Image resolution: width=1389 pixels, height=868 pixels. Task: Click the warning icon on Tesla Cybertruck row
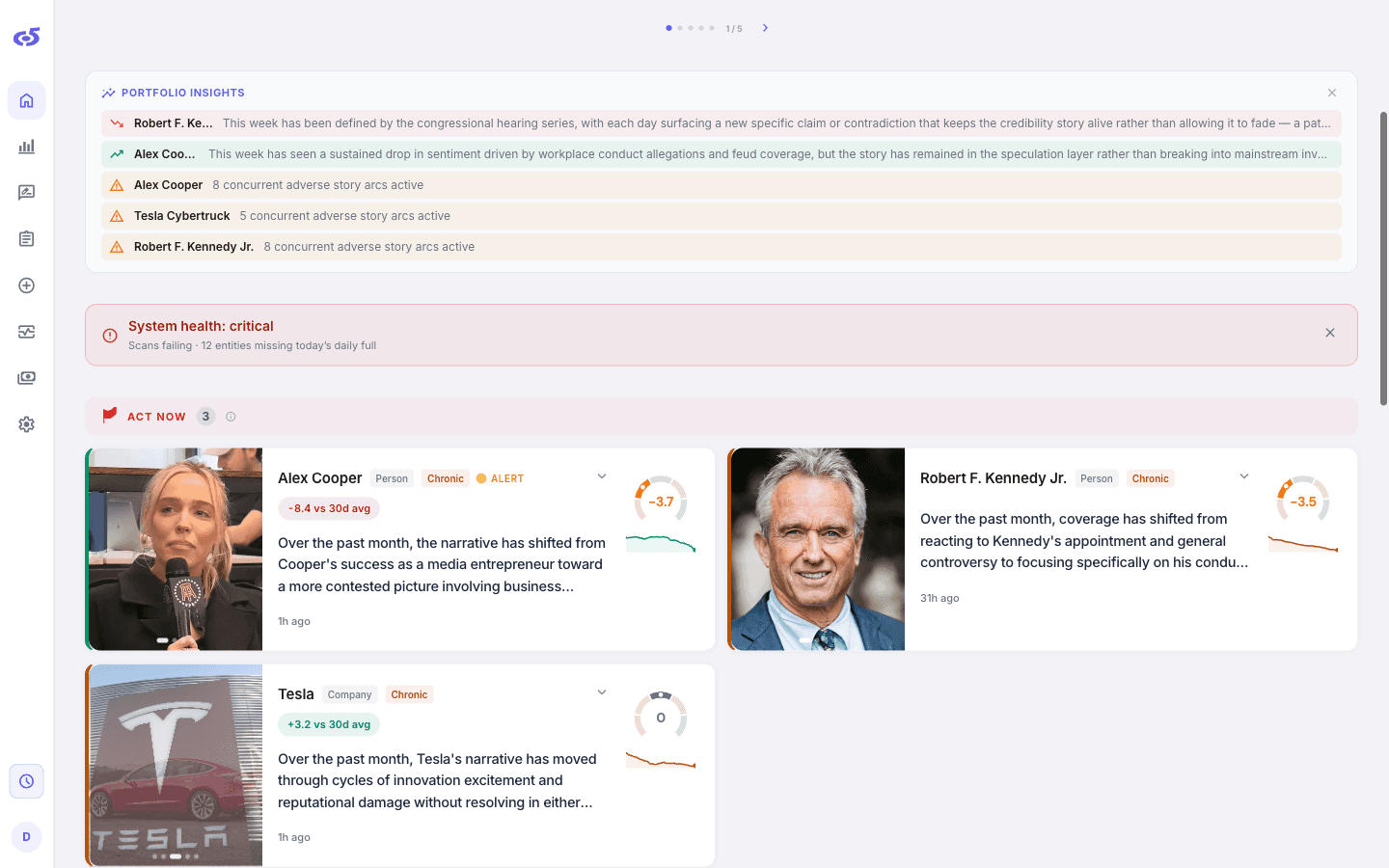(x=117, y=216)
